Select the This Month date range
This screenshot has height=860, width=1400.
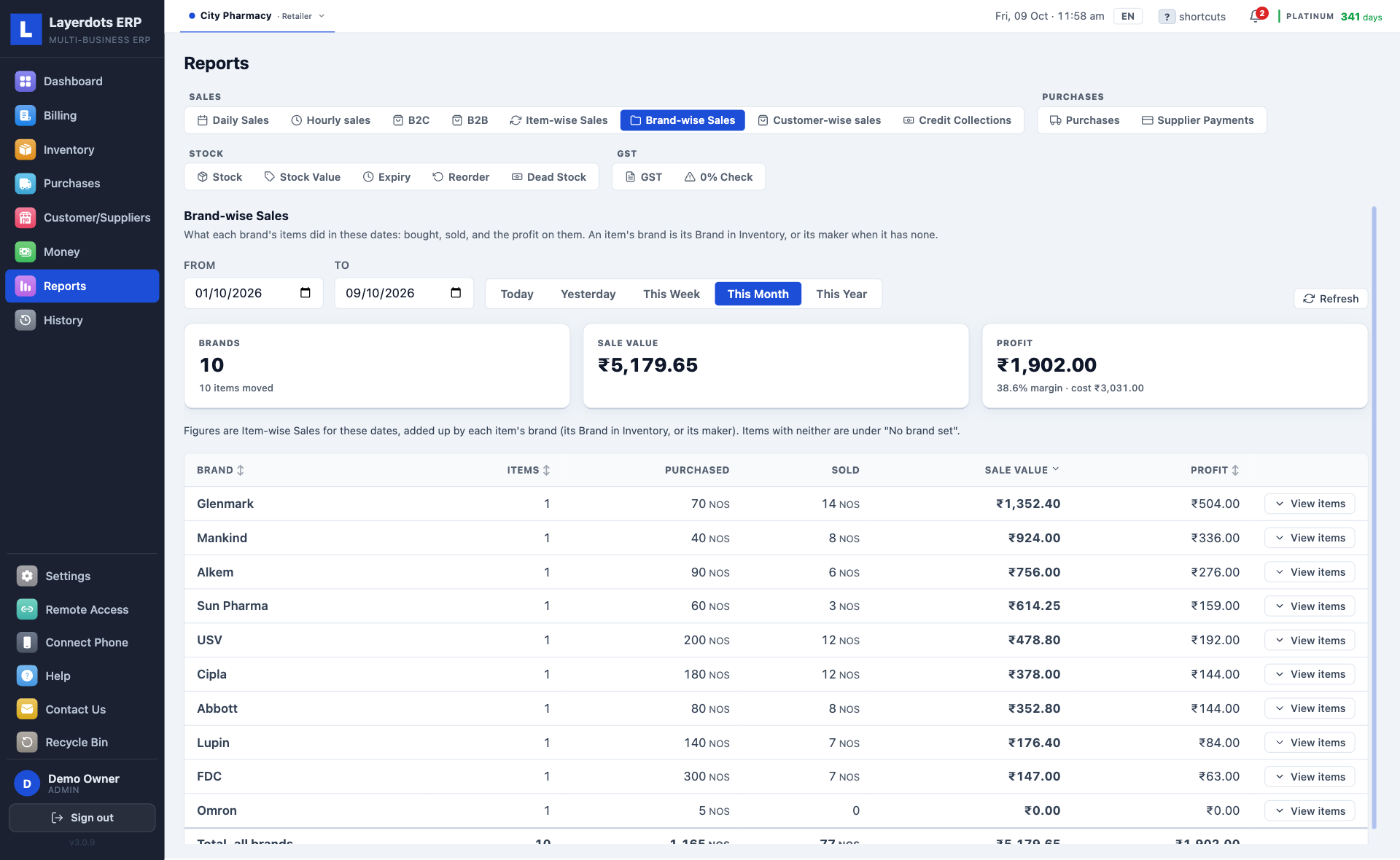point(758,294)
